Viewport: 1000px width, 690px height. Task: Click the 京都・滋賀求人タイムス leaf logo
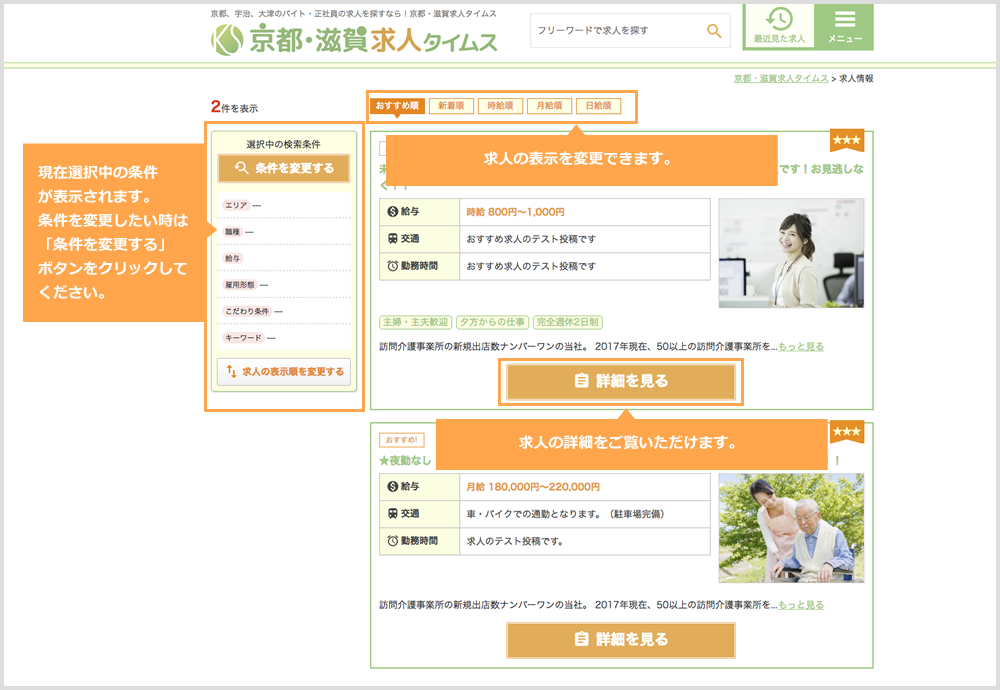[x=228, y=40]
